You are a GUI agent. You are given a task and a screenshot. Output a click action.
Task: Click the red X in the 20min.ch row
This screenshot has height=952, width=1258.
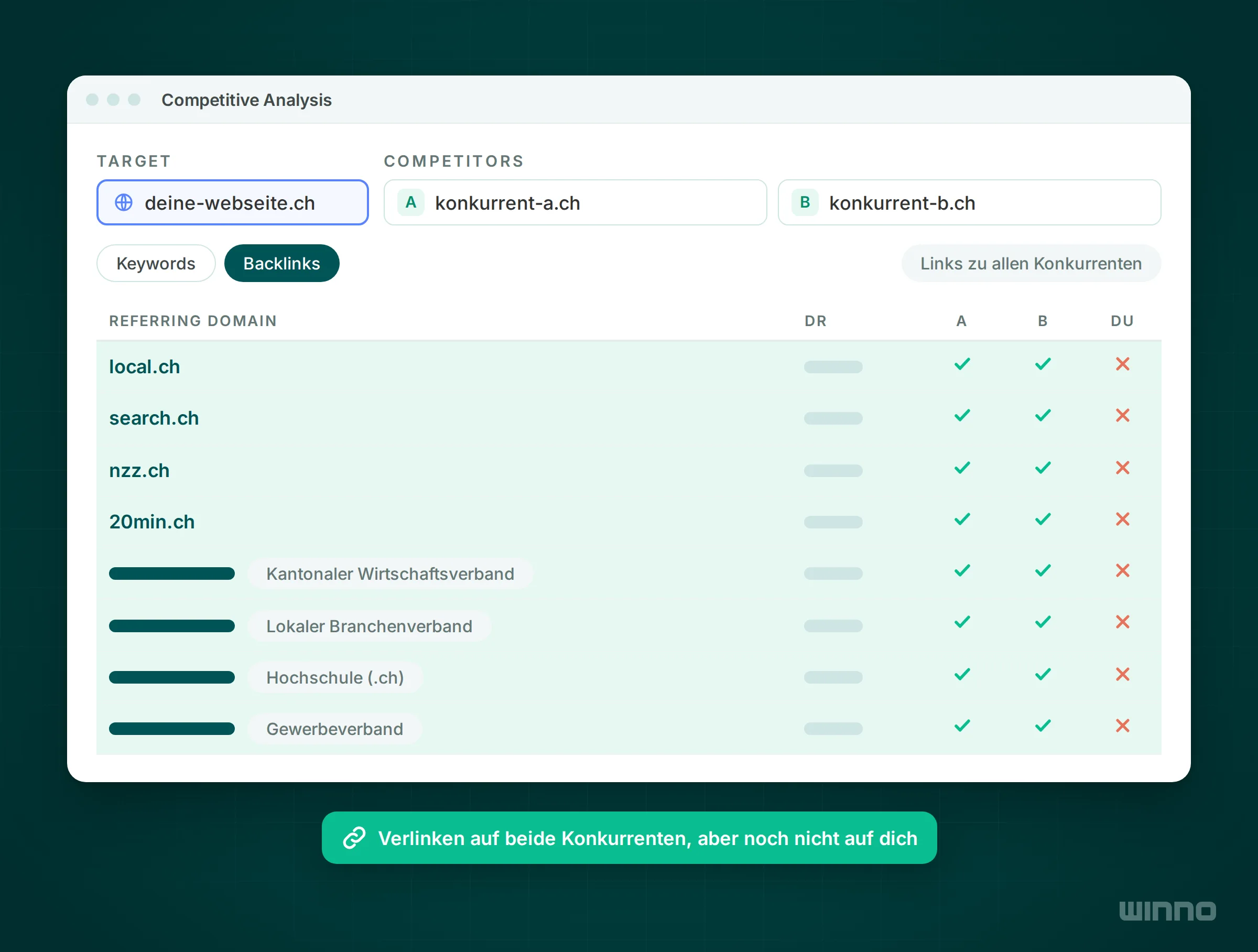pyautogui.click(x=1122, y=518)
